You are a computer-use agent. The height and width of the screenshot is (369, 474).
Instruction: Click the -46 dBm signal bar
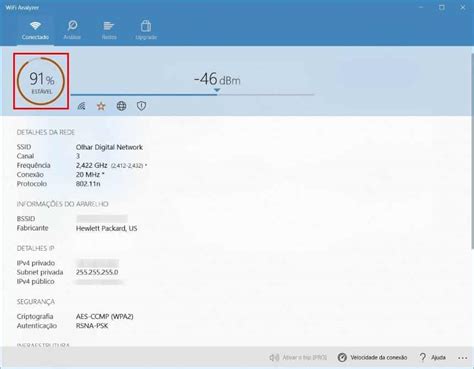[x=192, y=94]
